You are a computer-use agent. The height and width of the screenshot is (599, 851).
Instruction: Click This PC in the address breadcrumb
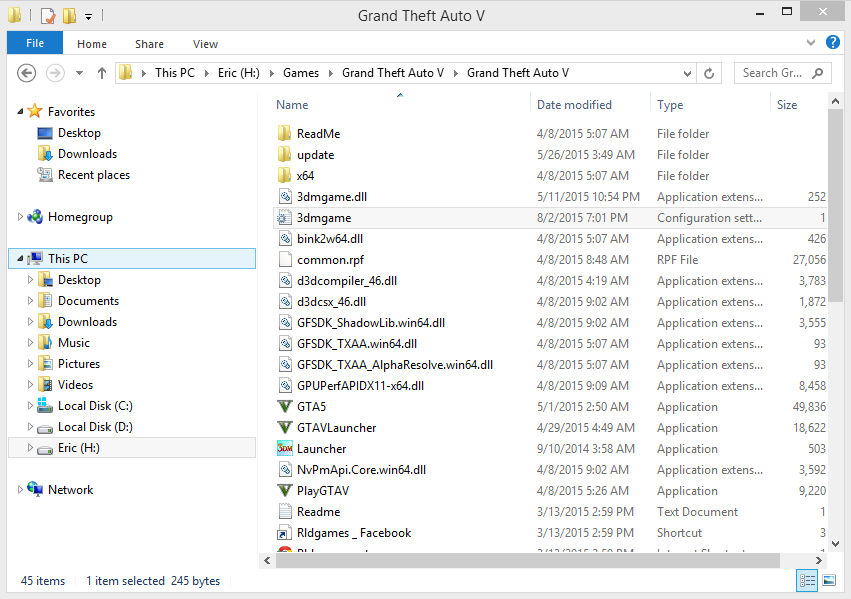[x=175, y=73]
